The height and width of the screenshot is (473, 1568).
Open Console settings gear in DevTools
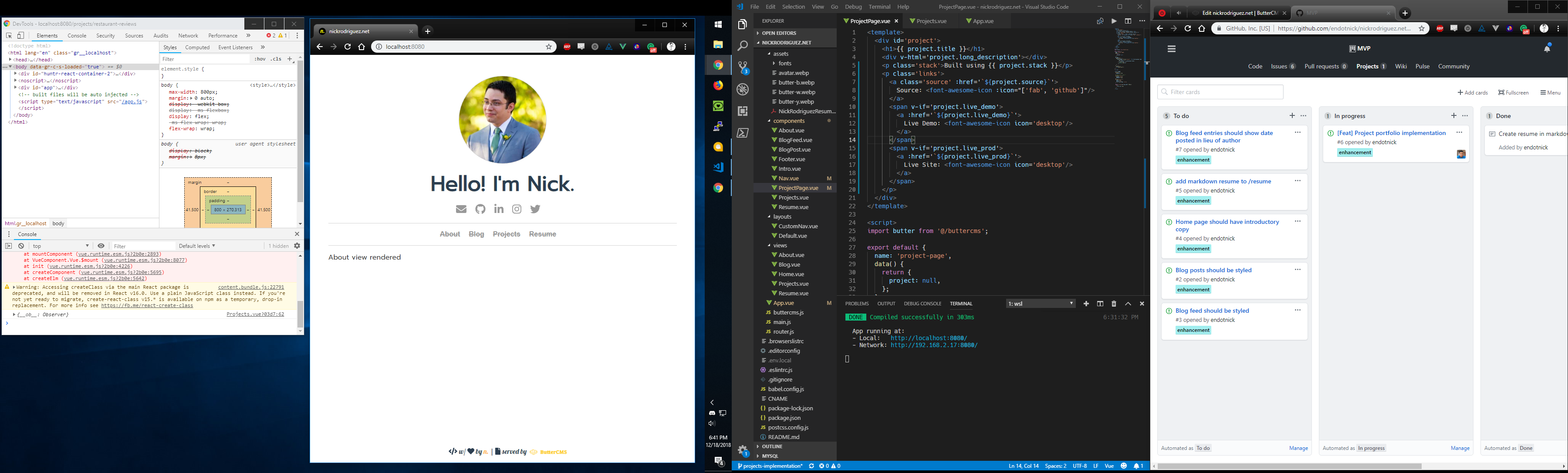click(x=297, y=246)
